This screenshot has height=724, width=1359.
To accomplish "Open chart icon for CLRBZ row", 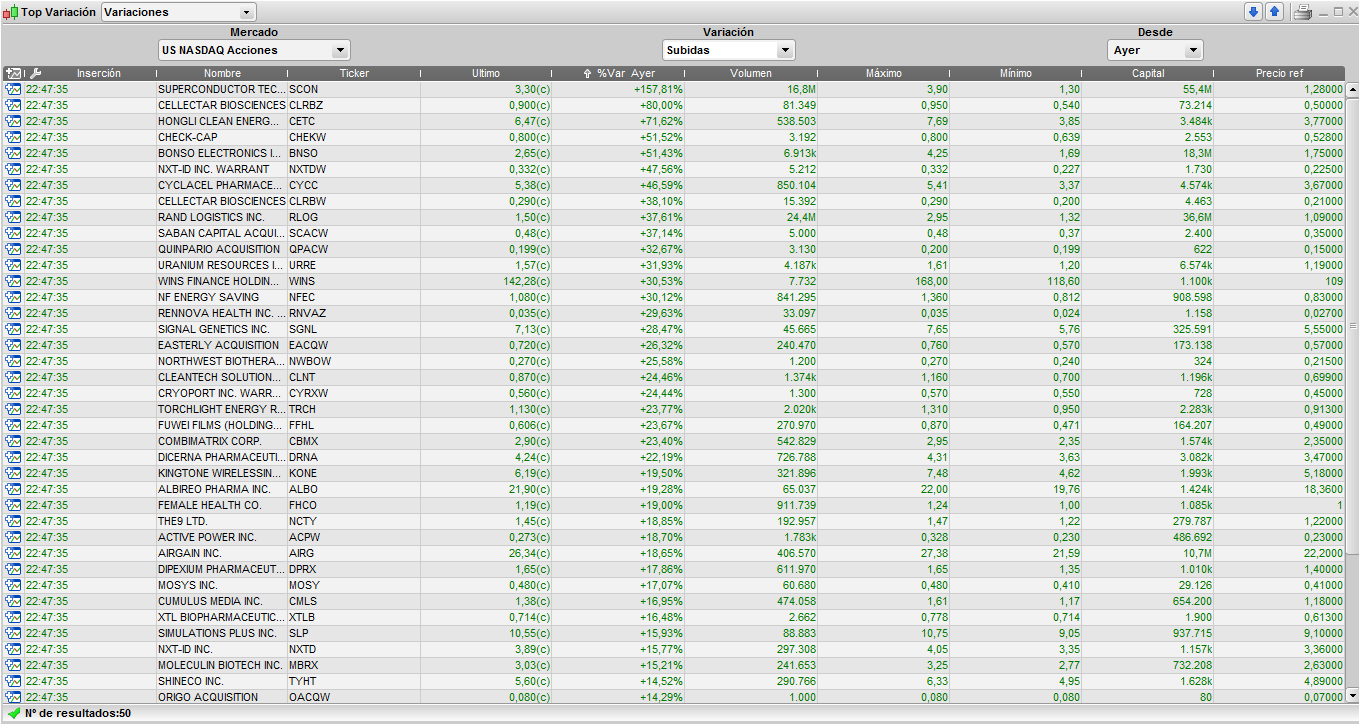I will (13, 105).
